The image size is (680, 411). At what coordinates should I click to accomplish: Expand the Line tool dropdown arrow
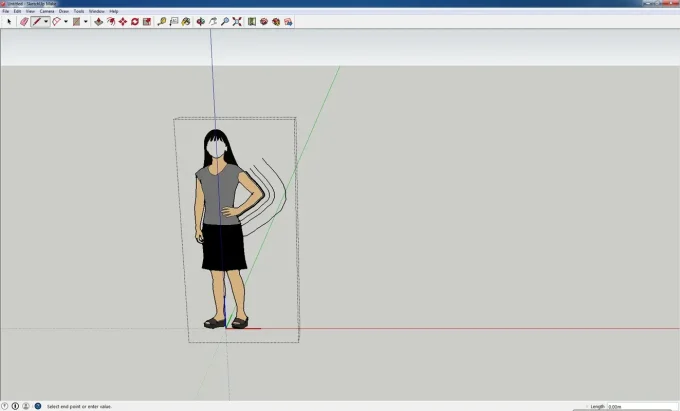(46, 21)
